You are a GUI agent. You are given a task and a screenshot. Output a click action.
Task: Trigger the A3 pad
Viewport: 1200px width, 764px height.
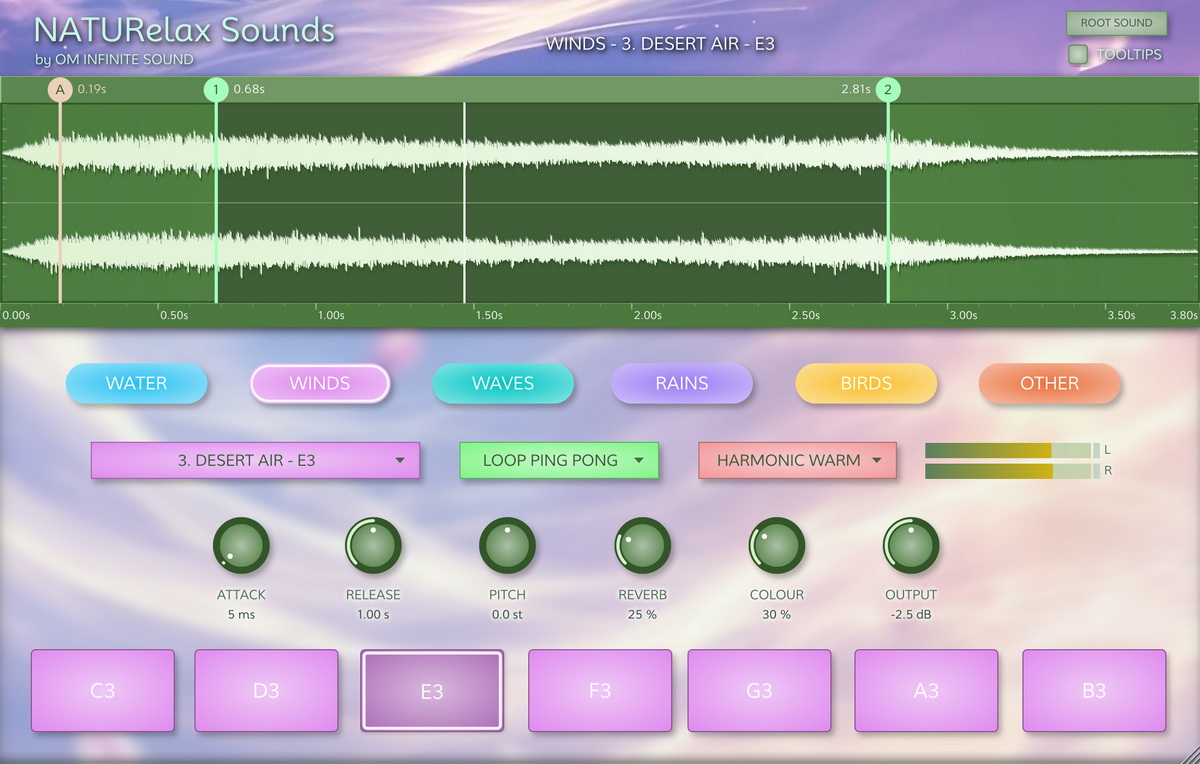point(926,691)
